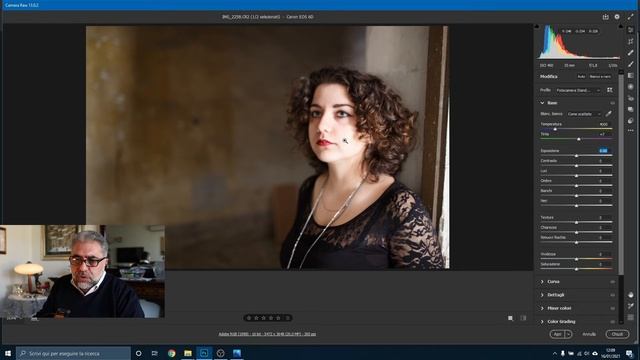This screenshot has height=360, width=640.
Task: Open the Snapshots panel icon
Action: coord(631,109)
